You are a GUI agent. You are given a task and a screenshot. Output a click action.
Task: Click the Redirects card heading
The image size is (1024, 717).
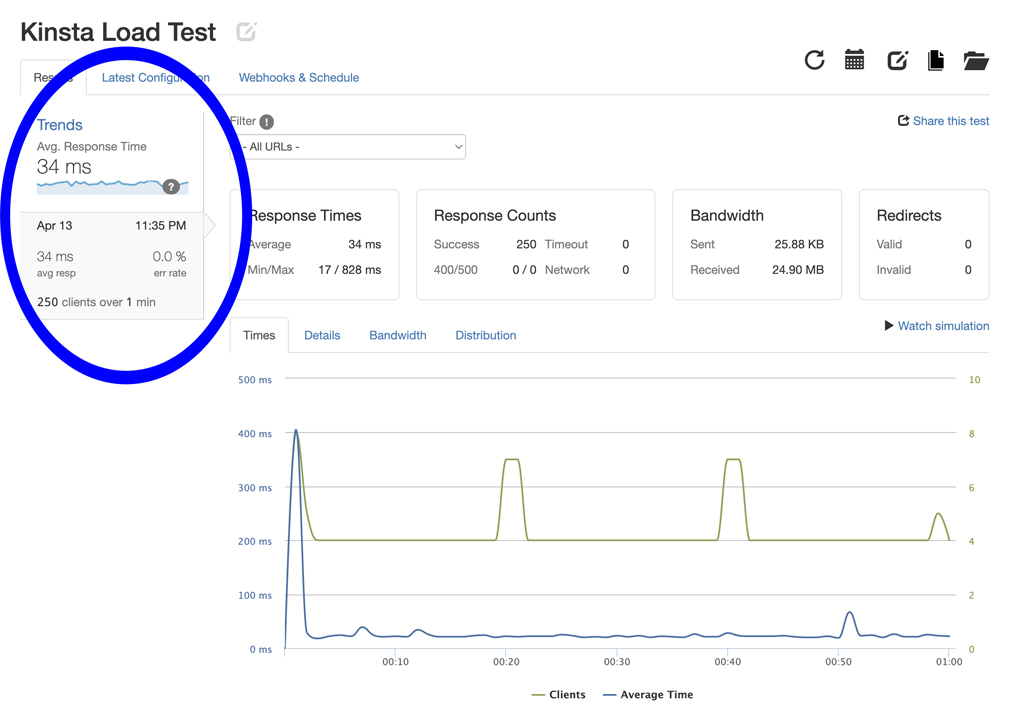click(x=909, y=215)
